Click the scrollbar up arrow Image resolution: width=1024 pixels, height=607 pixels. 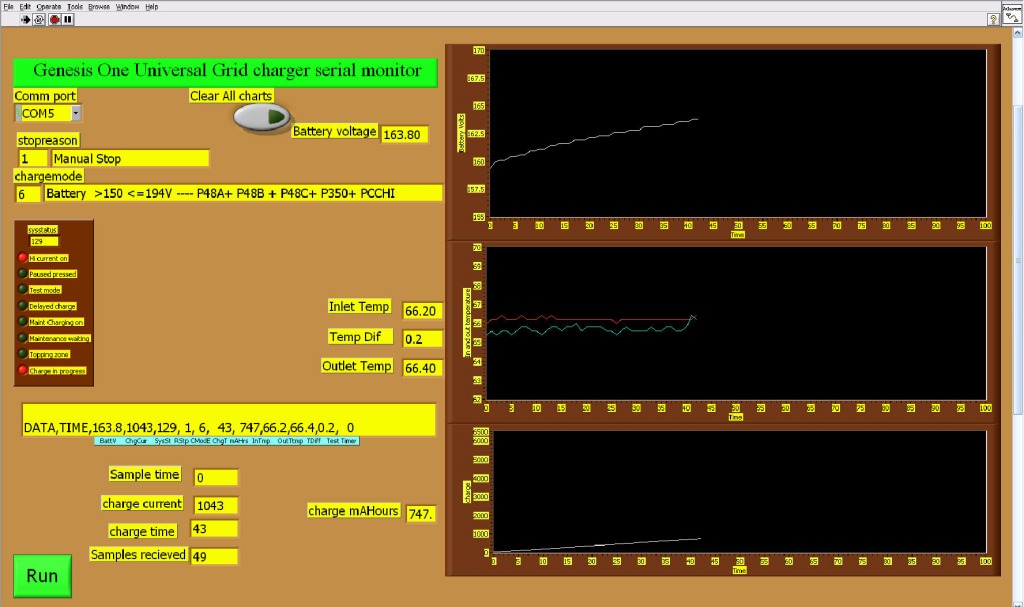tap(1017, 33)
